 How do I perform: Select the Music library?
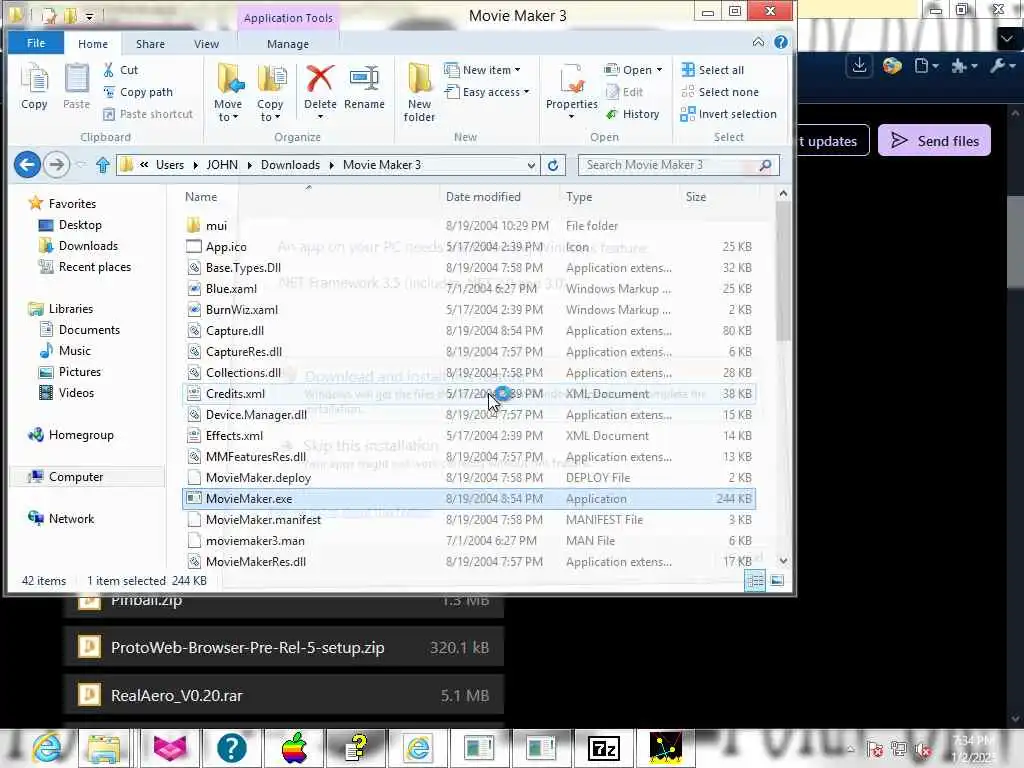click(65, 351)
